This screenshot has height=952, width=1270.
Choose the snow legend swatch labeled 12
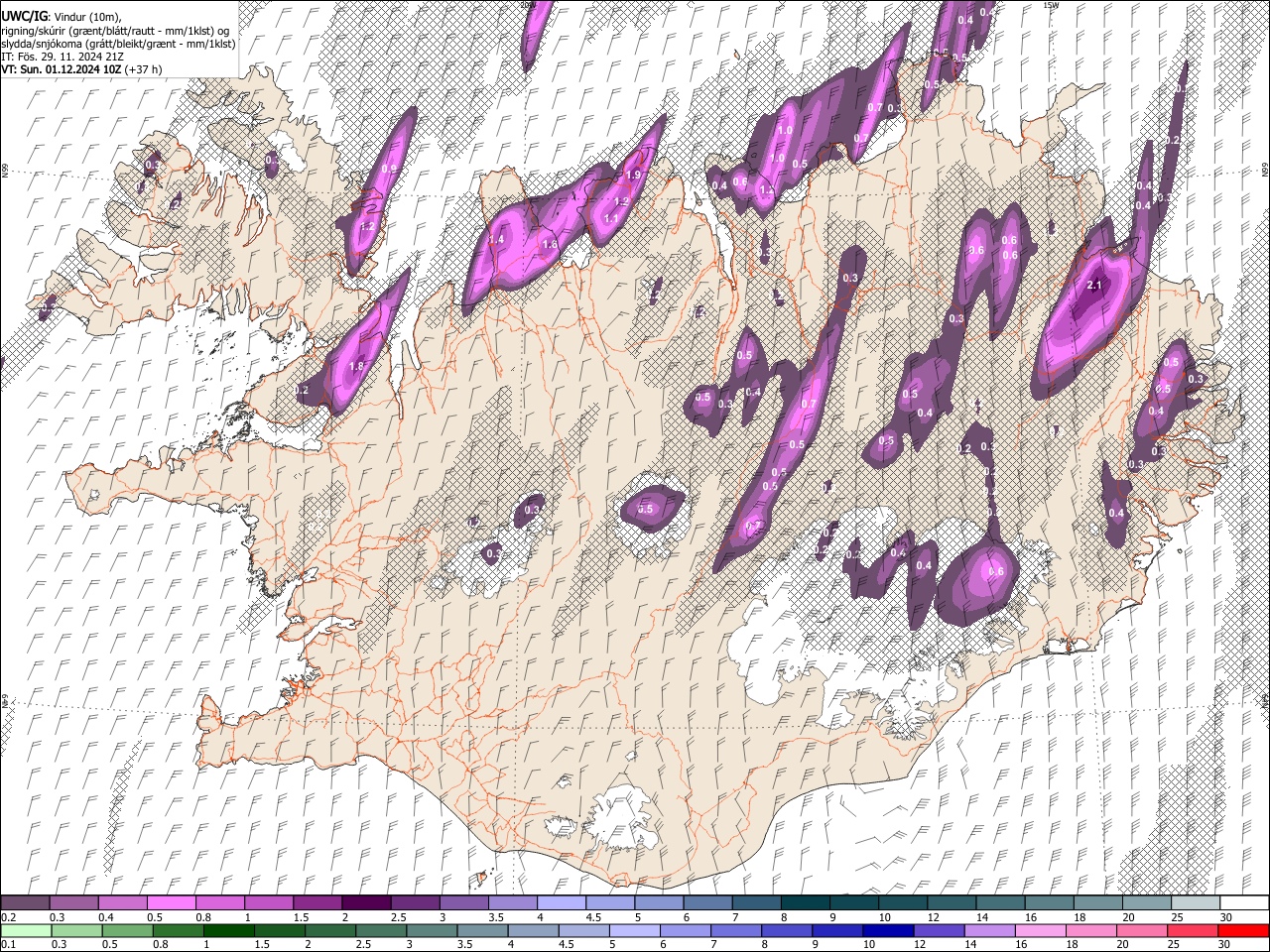pos(951,903)
